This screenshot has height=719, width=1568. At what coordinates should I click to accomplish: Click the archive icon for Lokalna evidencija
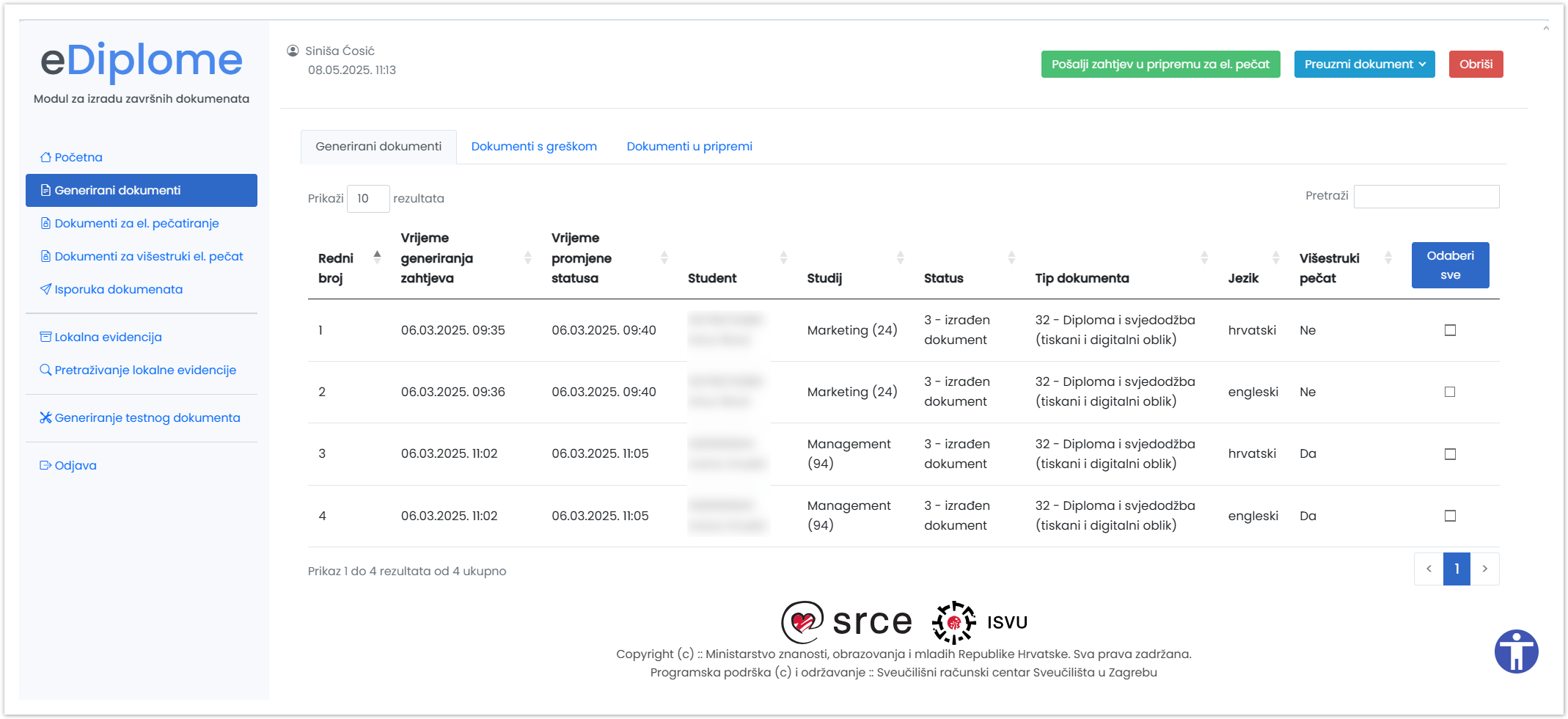point(45,337)
